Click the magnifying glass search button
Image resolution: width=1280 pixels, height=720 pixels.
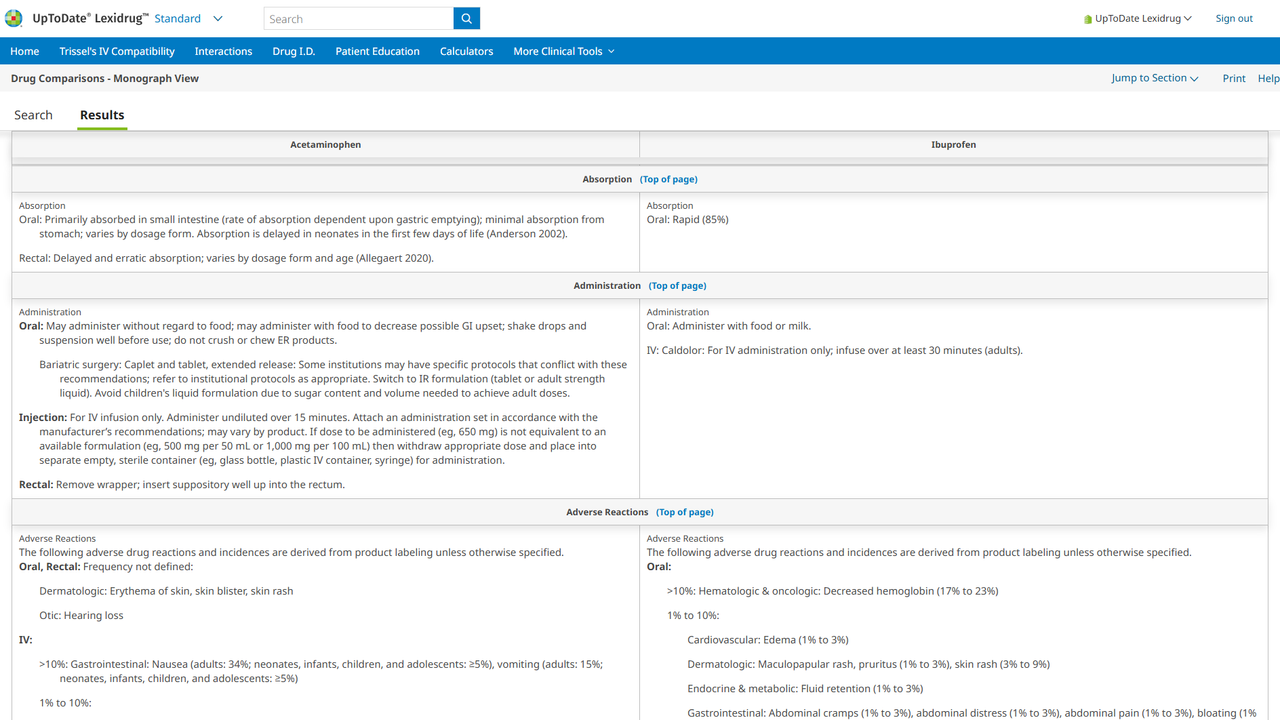[x=466, y=18]
